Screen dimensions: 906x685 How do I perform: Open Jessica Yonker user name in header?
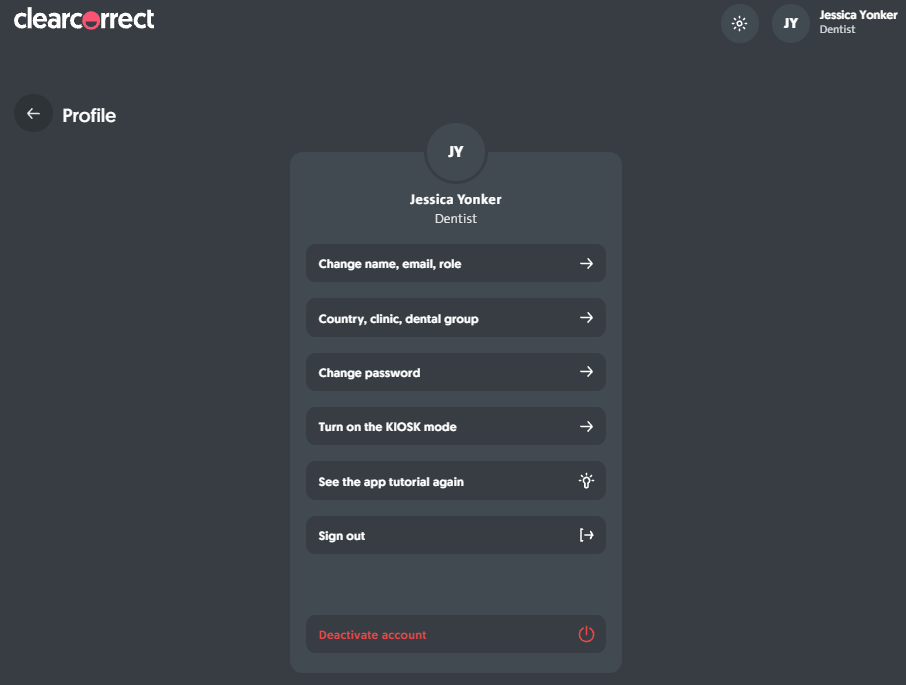pos(857,15)
